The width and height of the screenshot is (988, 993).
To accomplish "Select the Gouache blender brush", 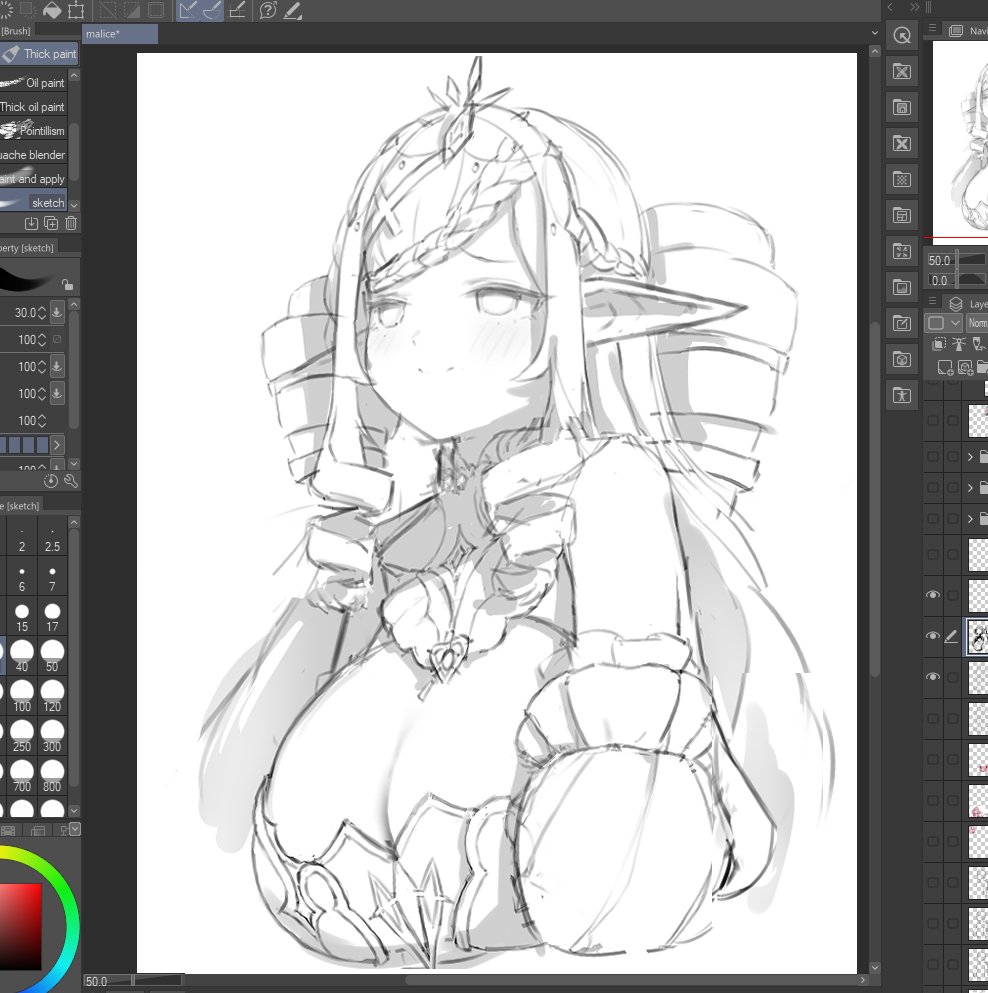I will tap(34, 155).
